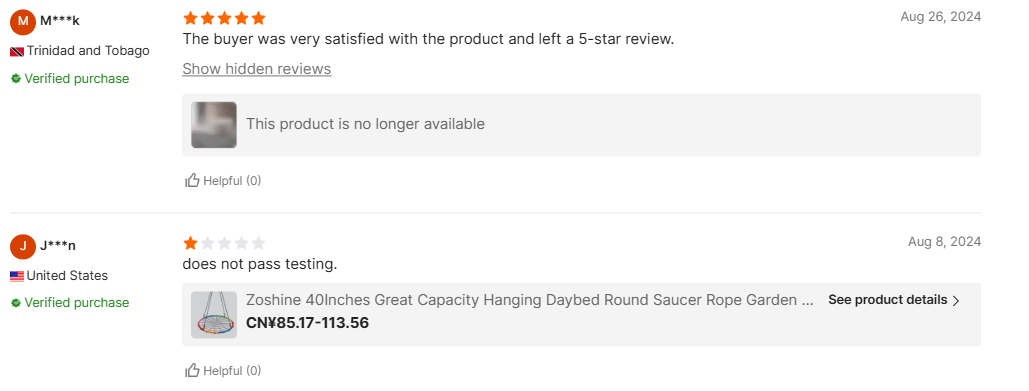Show hidden reviews
Viewport: 1029px width, 391px height.
click(257, 69)
